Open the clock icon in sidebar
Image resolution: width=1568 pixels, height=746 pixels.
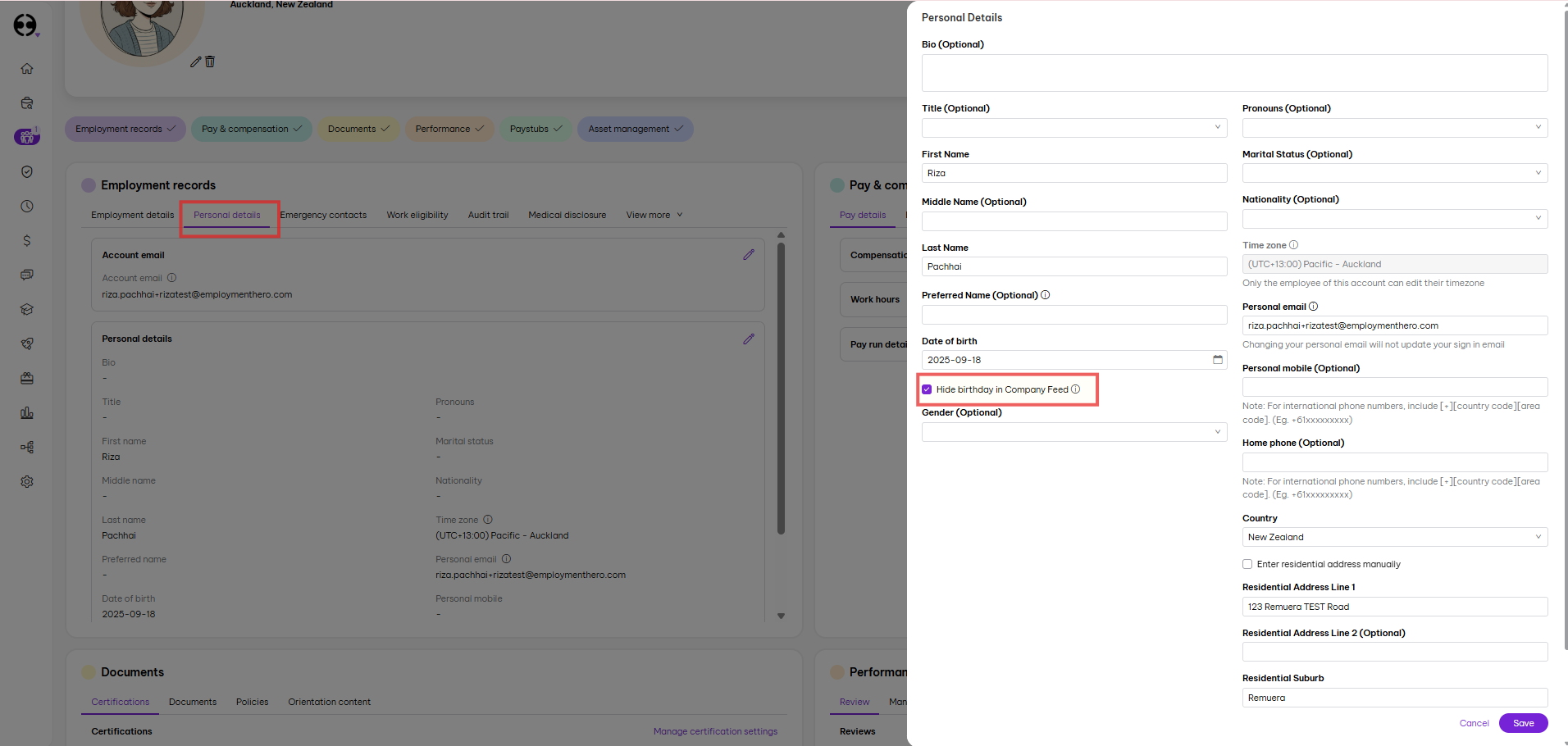[x=27, y=207]
